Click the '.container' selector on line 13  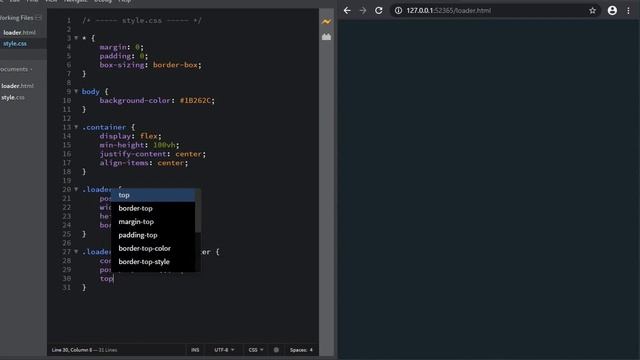(104, 127)
